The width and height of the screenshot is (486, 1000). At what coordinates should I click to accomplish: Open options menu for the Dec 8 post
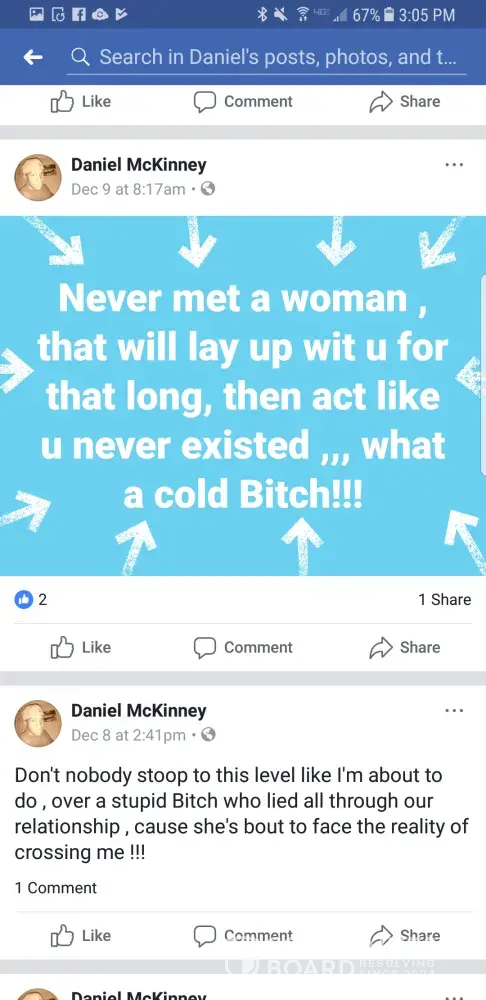[x=454, y=711]
